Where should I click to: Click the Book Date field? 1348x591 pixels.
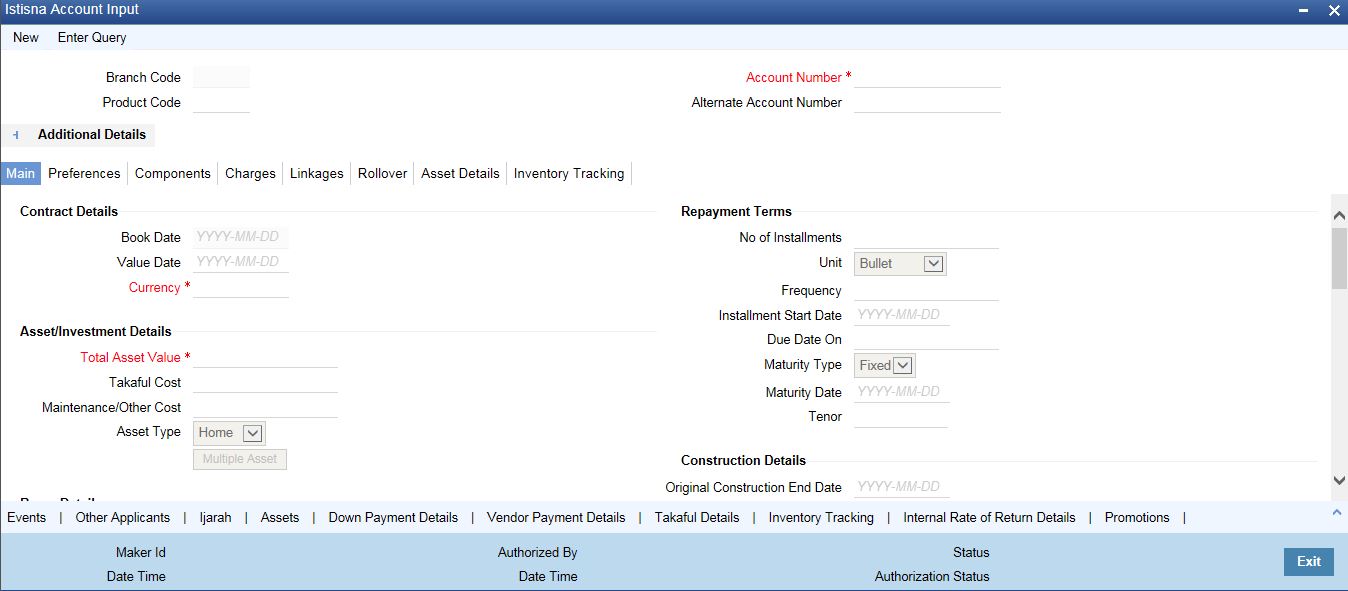coord(241,237)
